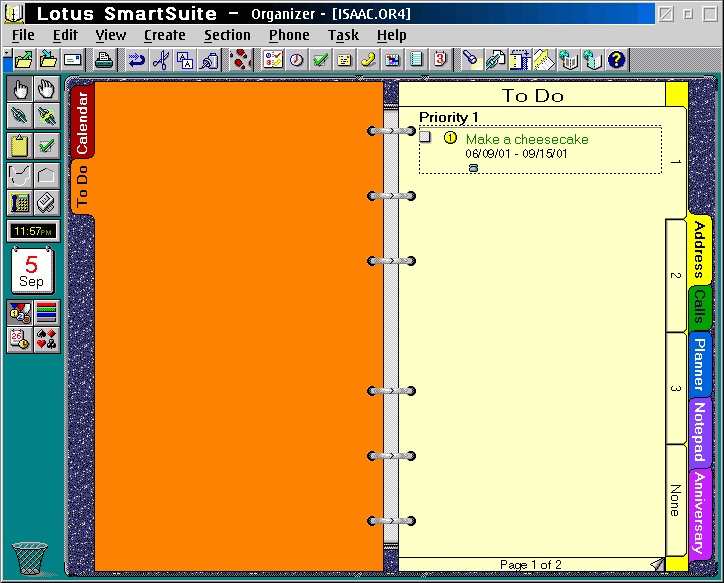Image resolution: width=724 pixels, height=583 pixels.
Task: Click the 11:57 PM clock display
Action: tap(33, 231)
